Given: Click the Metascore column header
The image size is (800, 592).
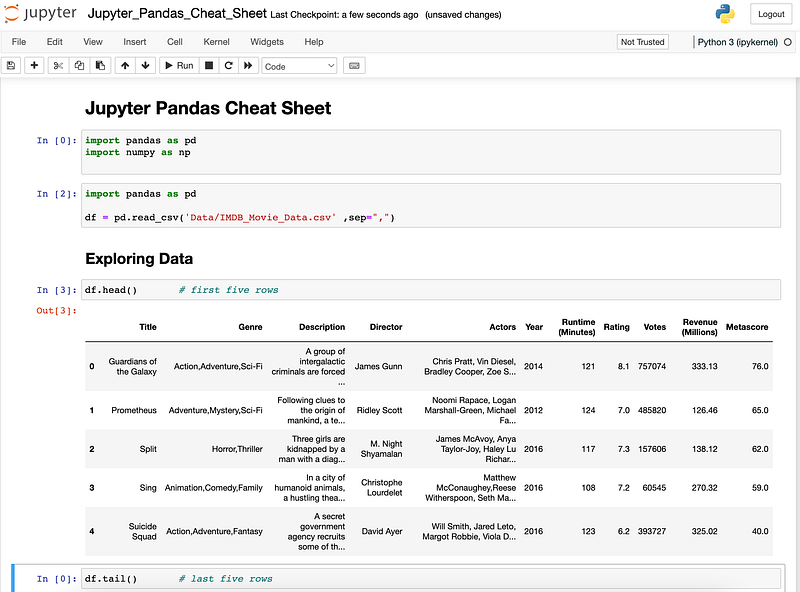Looking at the screenshot, I should [x=747, y=327].
